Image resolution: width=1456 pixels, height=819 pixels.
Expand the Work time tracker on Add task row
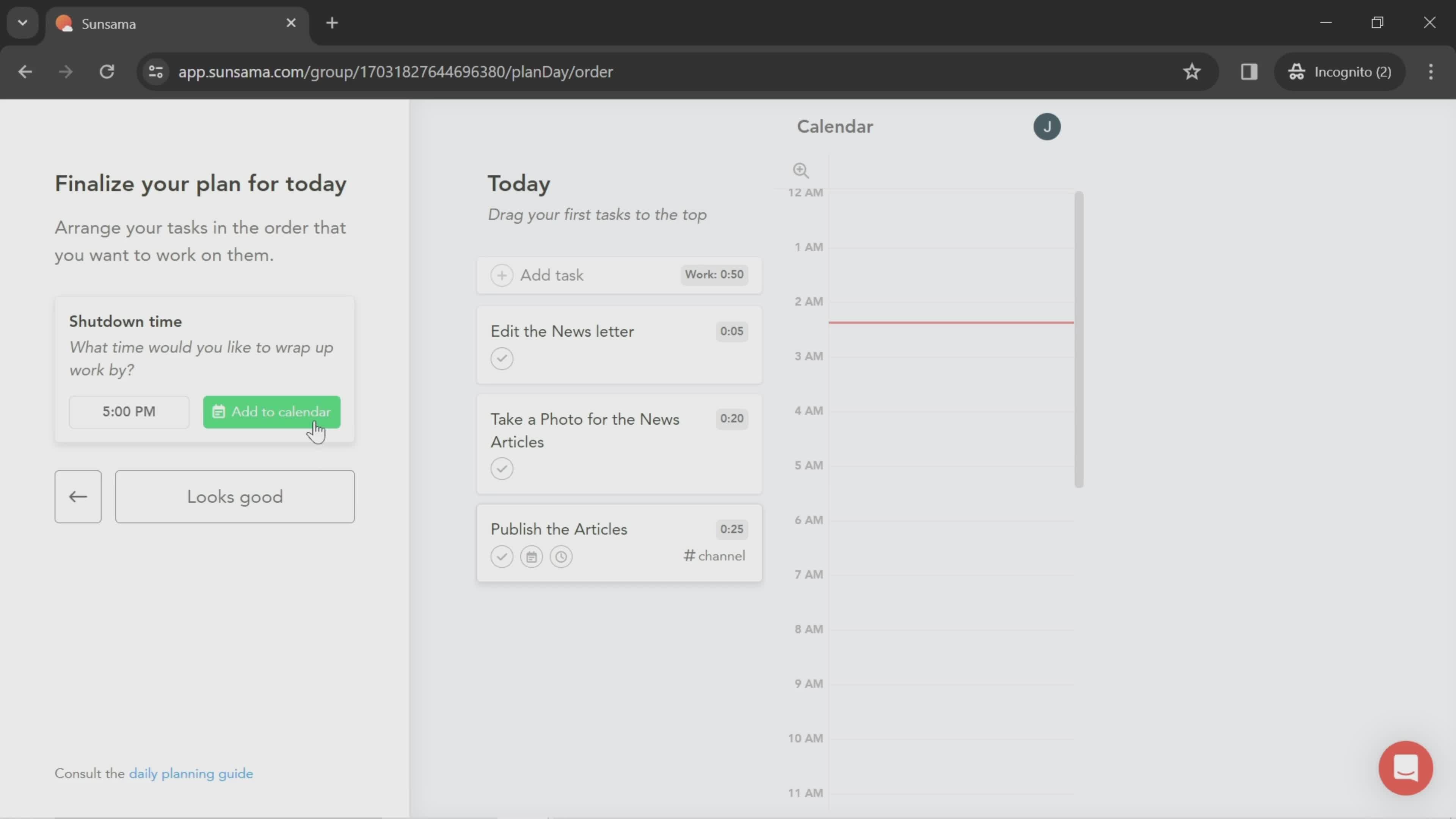(714, 274)
